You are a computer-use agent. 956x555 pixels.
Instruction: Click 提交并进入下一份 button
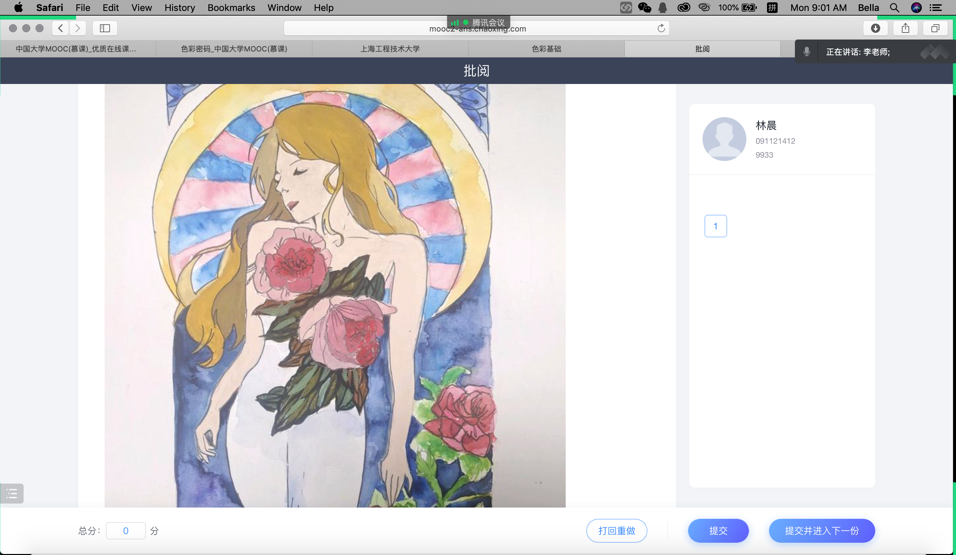click(x=821, y=531)
